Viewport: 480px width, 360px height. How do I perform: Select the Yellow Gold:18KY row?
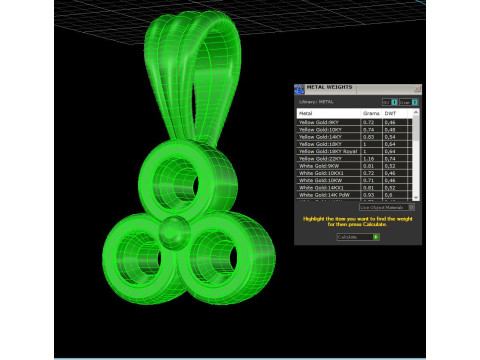(355, 144)
